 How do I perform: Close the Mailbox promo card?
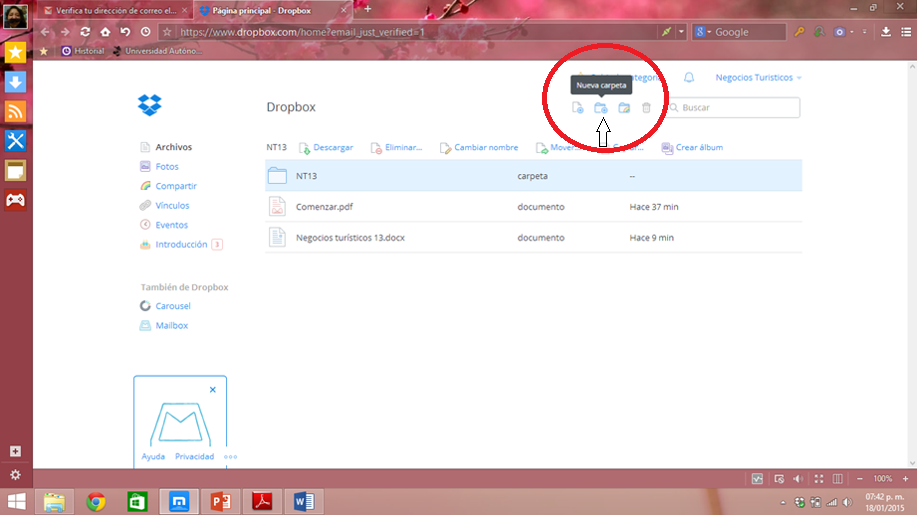click(213, 389)
